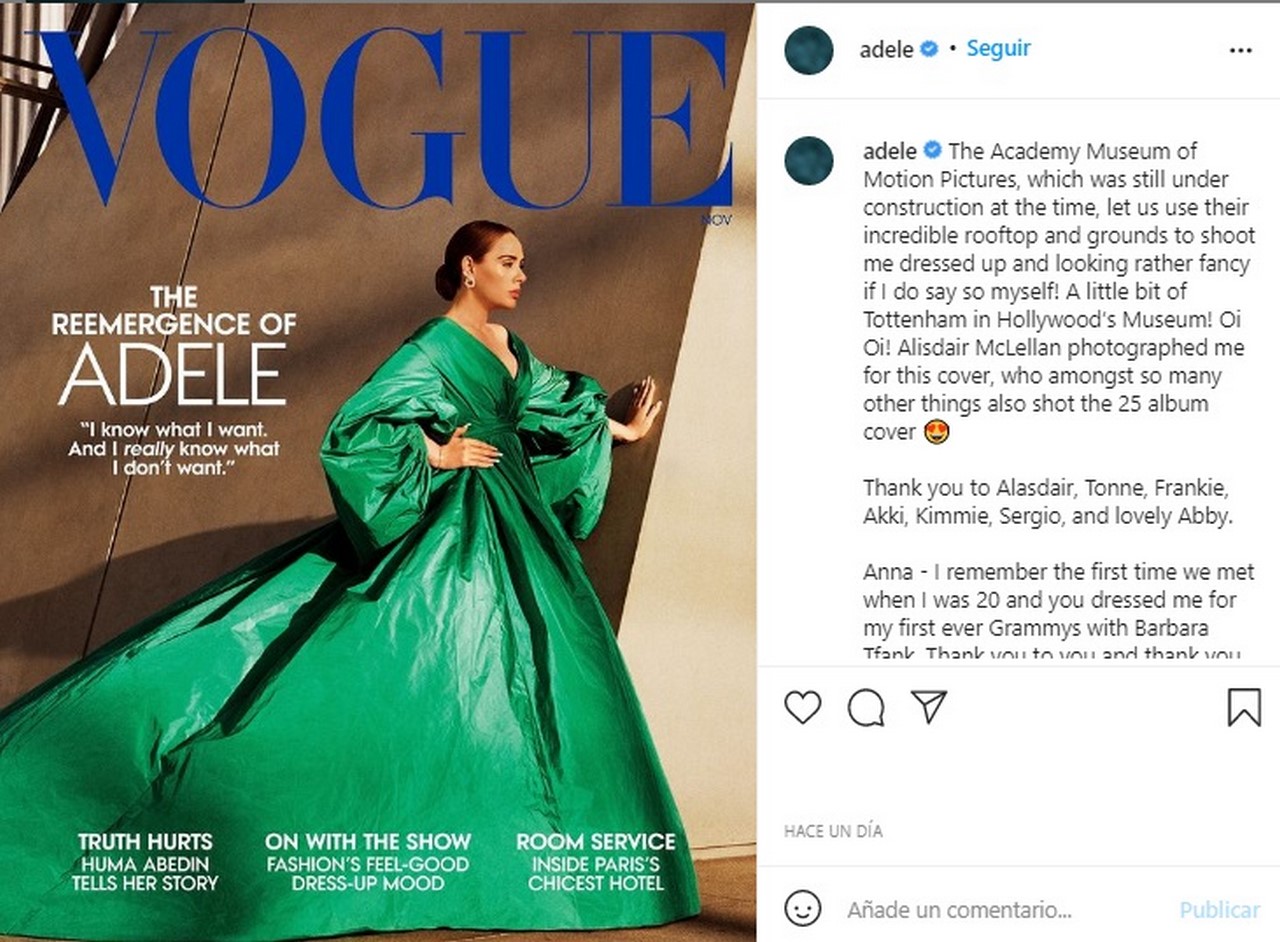This screenshot has height=942, width=1280.
Task: Click the verified badge in the caption
Action: tap(932, 151)
